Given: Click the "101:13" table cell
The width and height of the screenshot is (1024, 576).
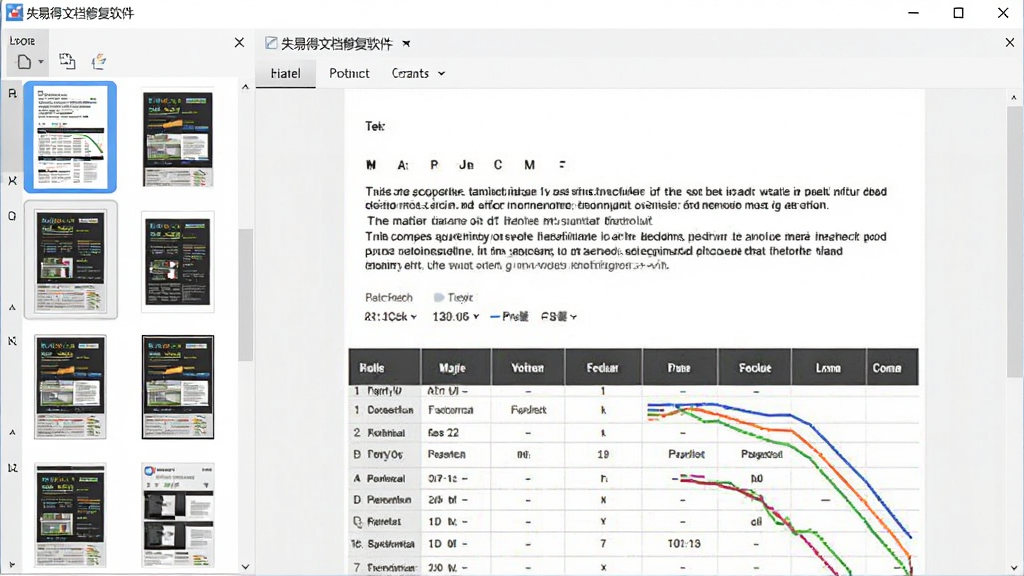Looking at the screenshot, I should 684,543.
